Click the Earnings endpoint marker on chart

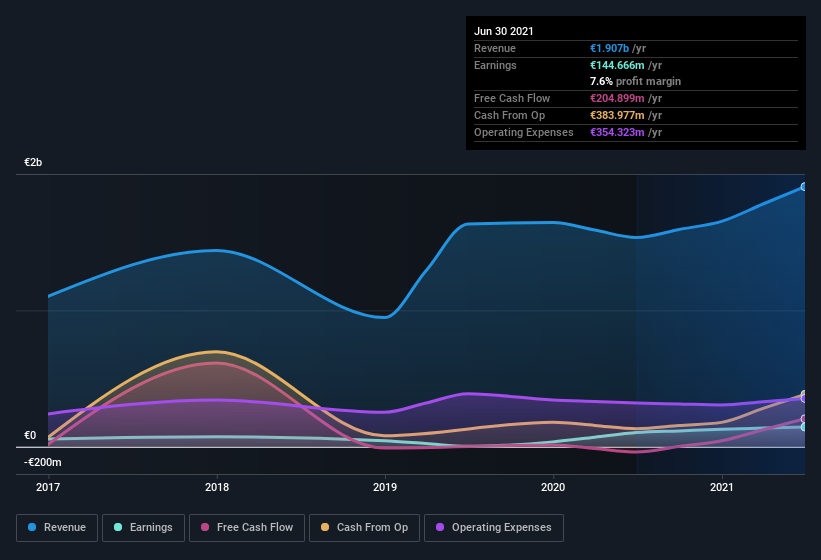pyautogui.click(x=804, y=427)
